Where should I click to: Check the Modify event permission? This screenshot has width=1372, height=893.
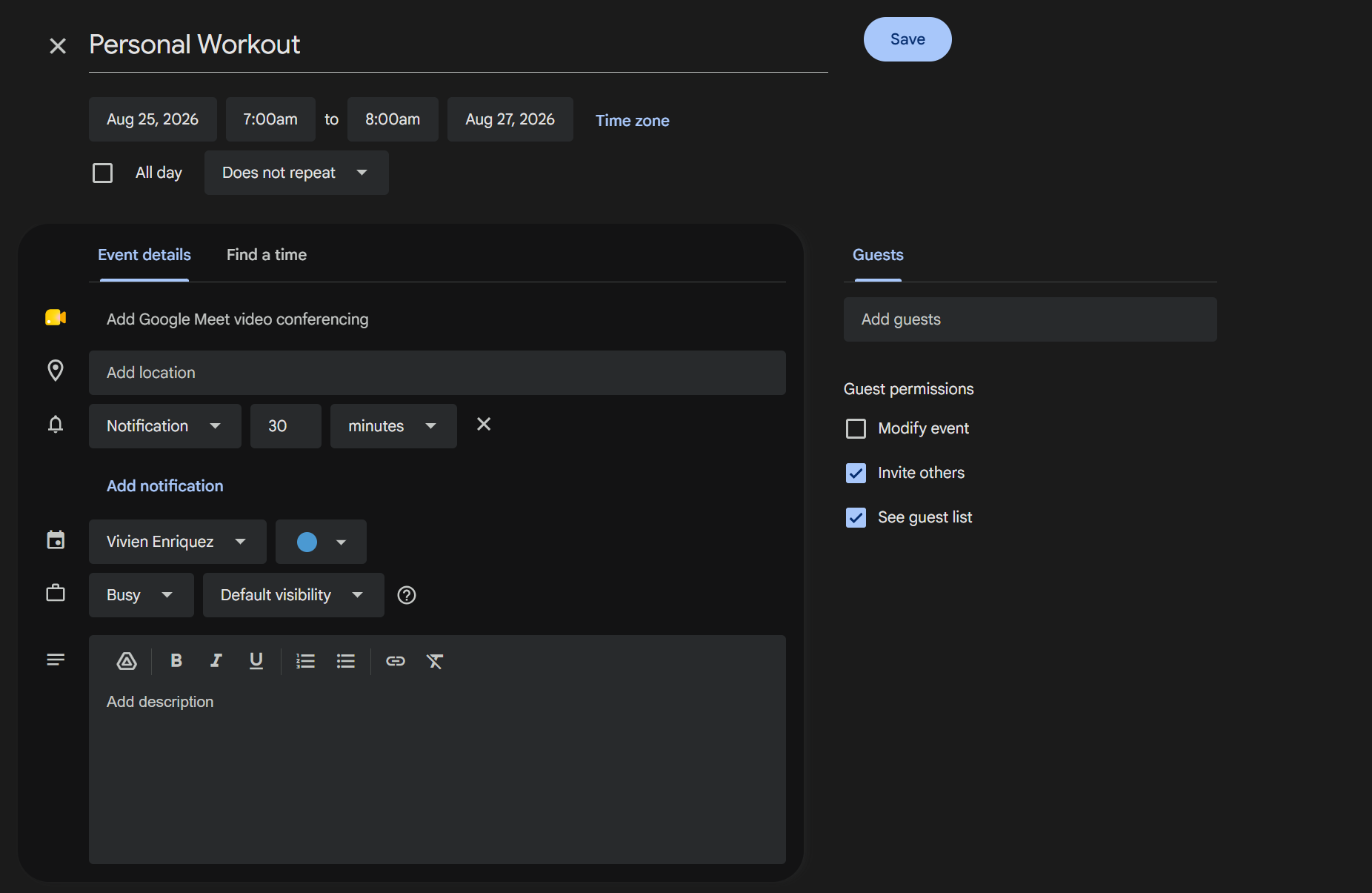(856, 429)
